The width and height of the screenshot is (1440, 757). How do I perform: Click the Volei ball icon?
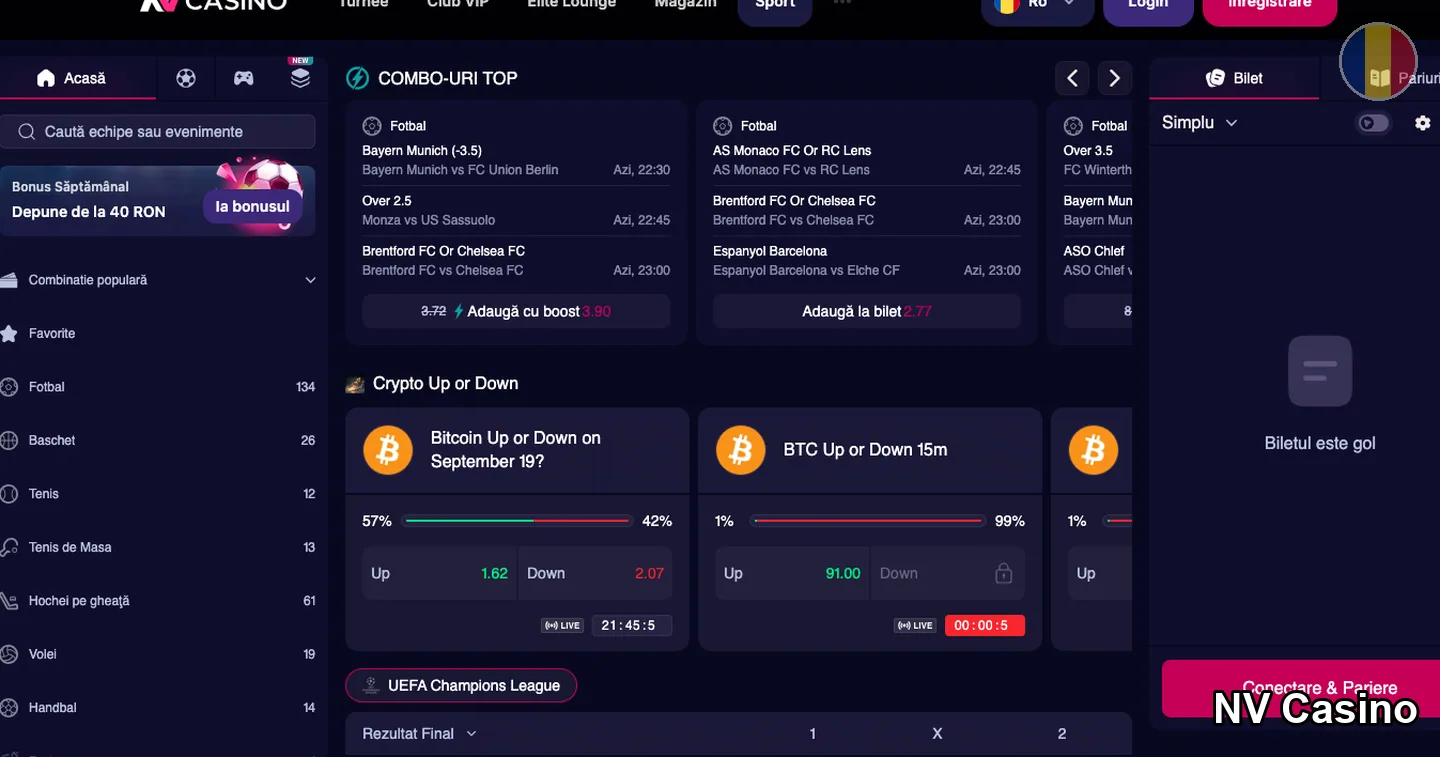9,654
